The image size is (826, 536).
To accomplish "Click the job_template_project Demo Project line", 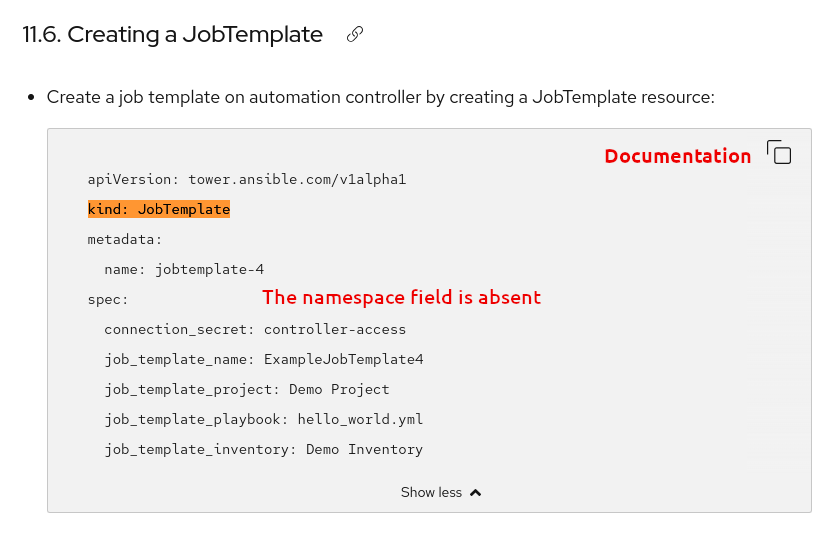I will tap(247, 389).
